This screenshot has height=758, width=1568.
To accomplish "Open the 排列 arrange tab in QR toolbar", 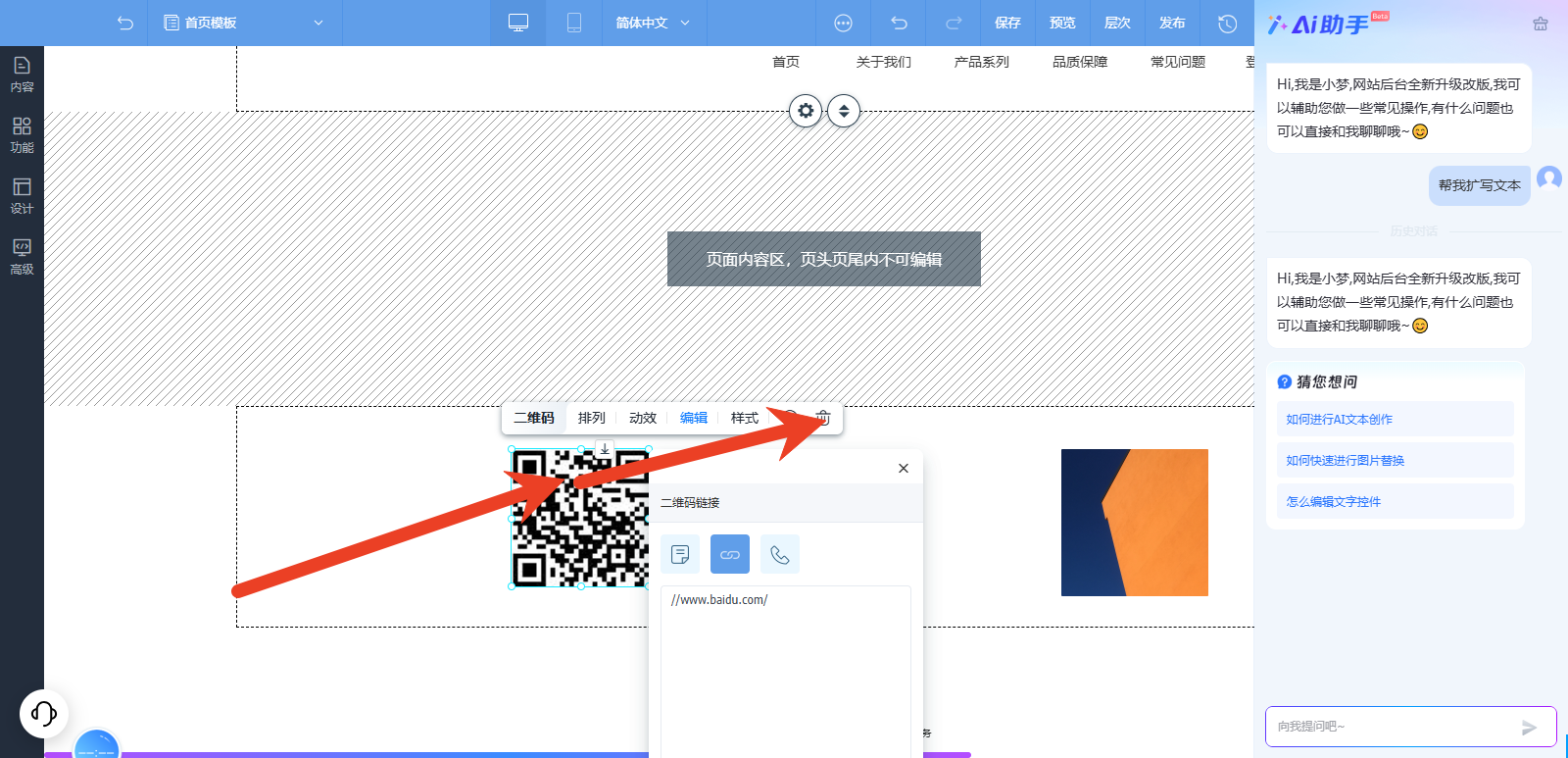I will pos(592,418).
